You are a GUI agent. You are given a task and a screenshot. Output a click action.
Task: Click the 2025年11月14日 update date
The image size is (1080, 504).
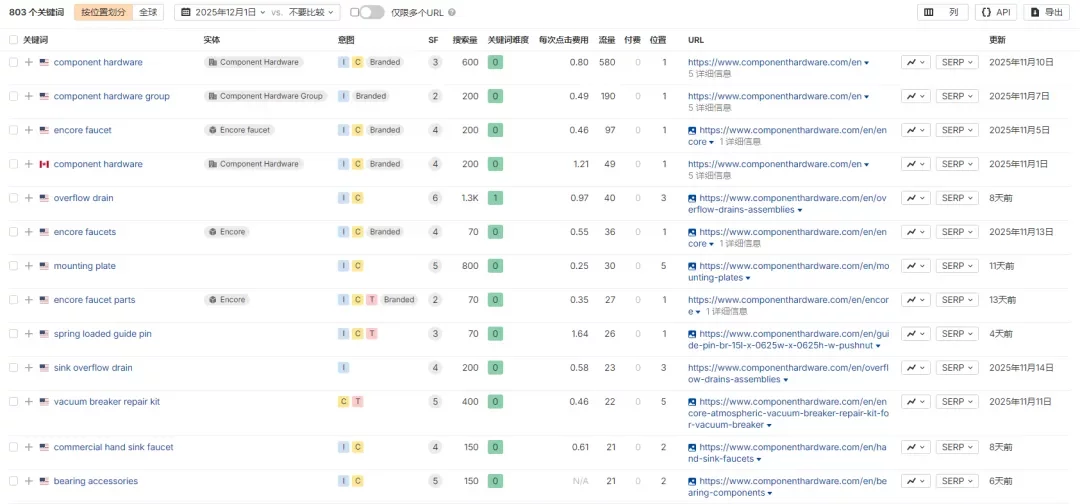click(1021, 368)
